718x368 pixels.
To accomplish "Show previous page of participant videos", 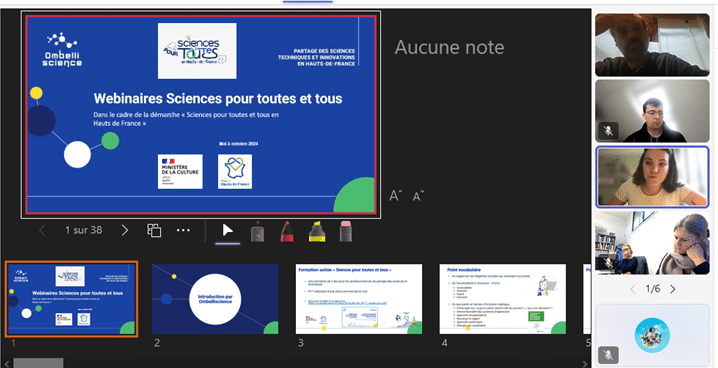I will pos(633,289).
